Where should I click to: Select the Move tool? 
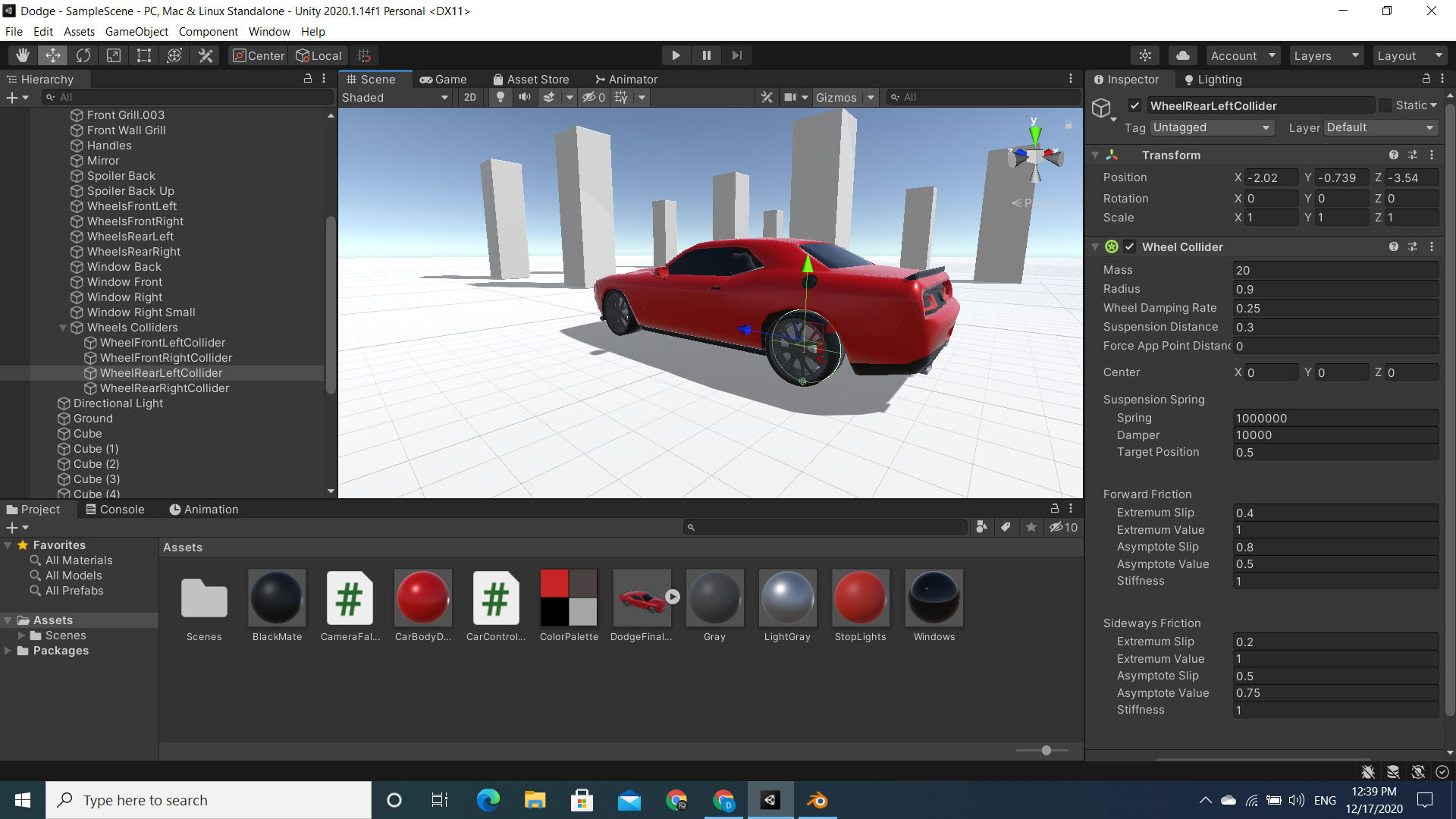pos(53,55)
